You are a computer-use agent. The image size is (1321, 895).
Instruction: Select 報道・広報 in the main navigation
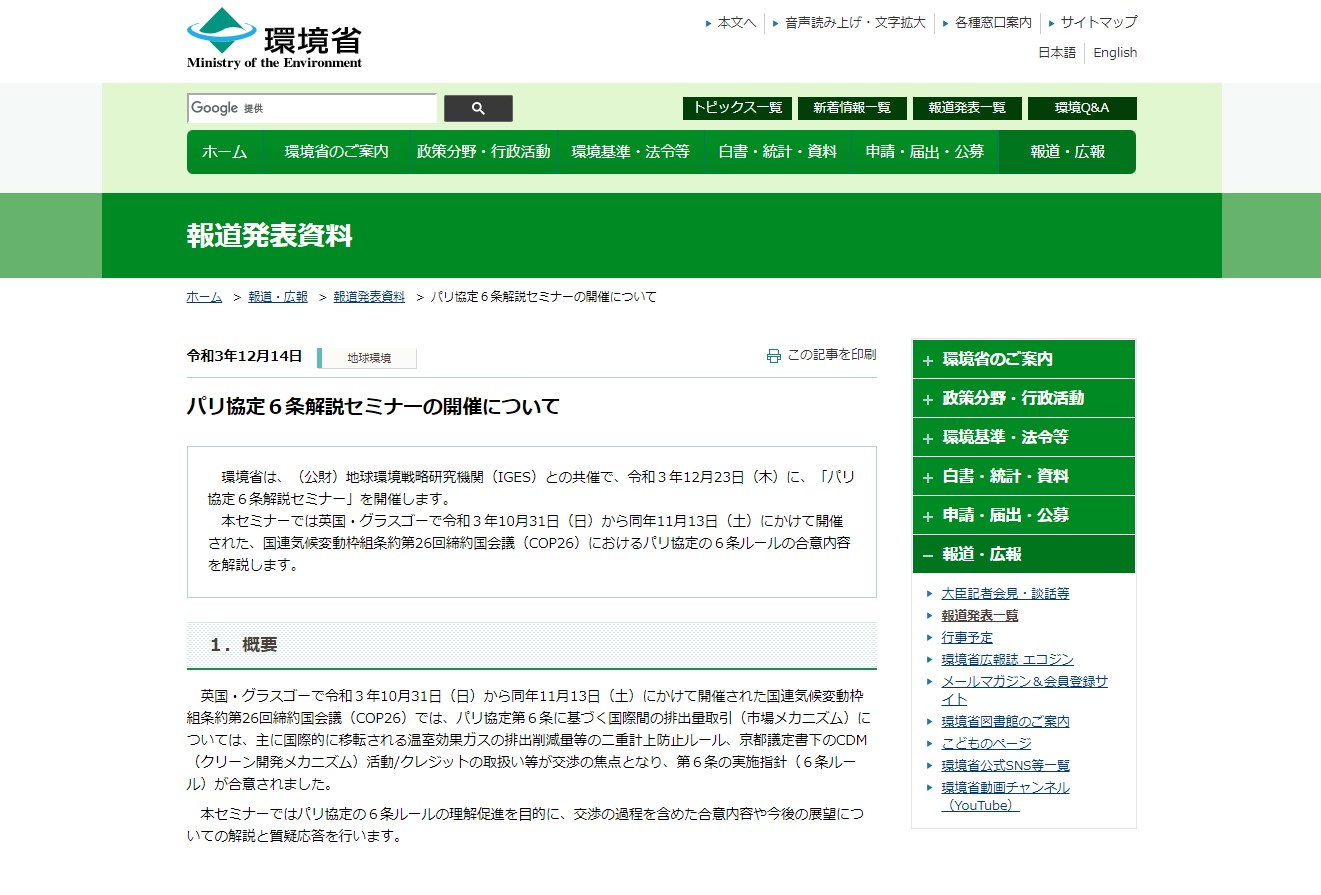[1067, 152]
